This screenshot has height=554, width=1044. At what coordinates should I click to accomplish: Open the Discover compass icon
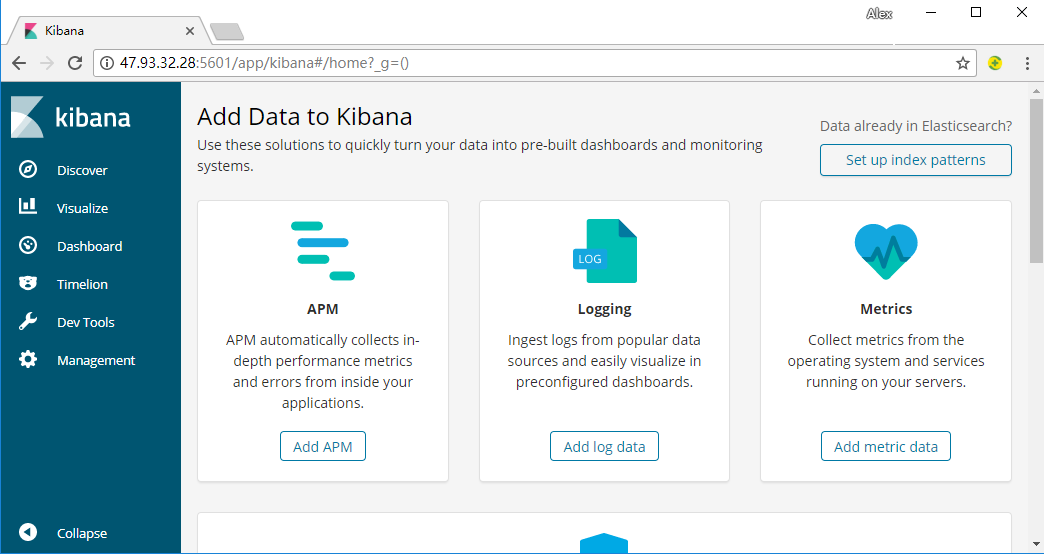pos(27,170)
